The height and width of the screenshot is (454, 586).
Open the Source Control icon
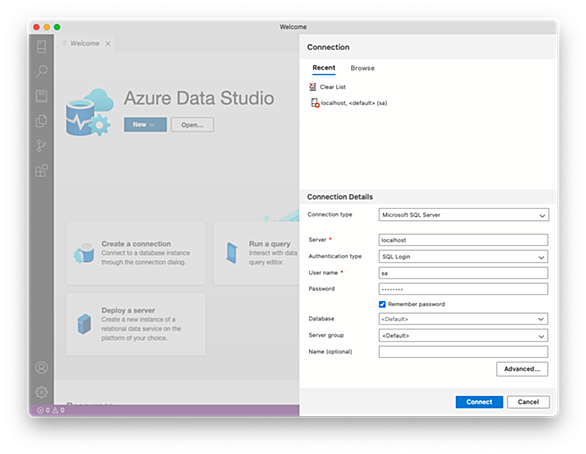pos(41,146)
